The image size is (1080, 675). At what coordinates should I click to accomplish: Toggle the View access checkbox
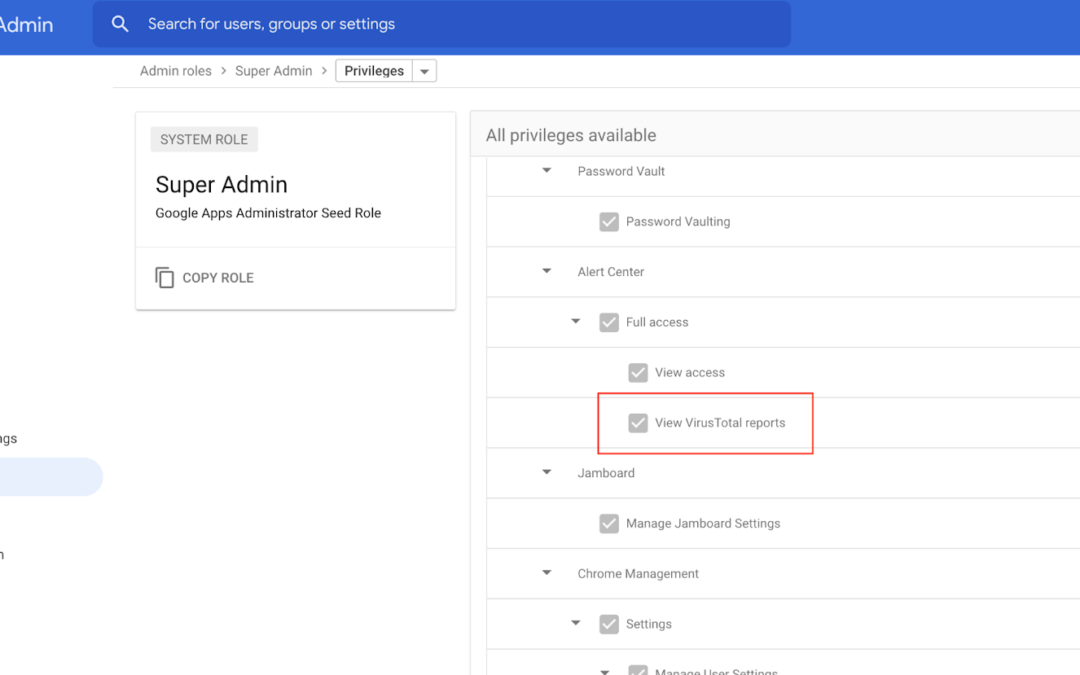click(x=638, y=373)
